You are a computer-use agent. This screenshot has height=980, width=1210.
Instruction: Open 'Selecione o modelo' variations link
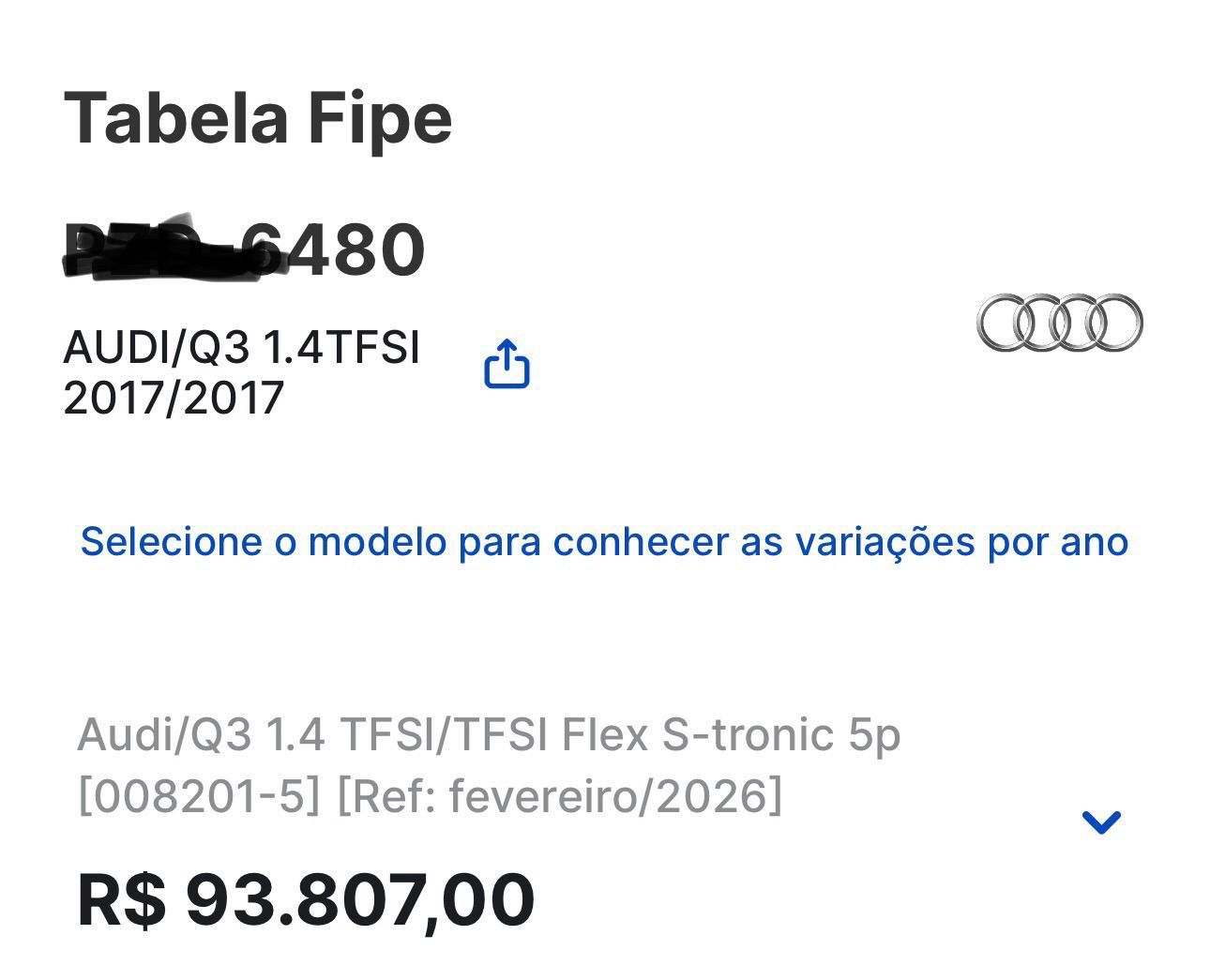point(603,542)
